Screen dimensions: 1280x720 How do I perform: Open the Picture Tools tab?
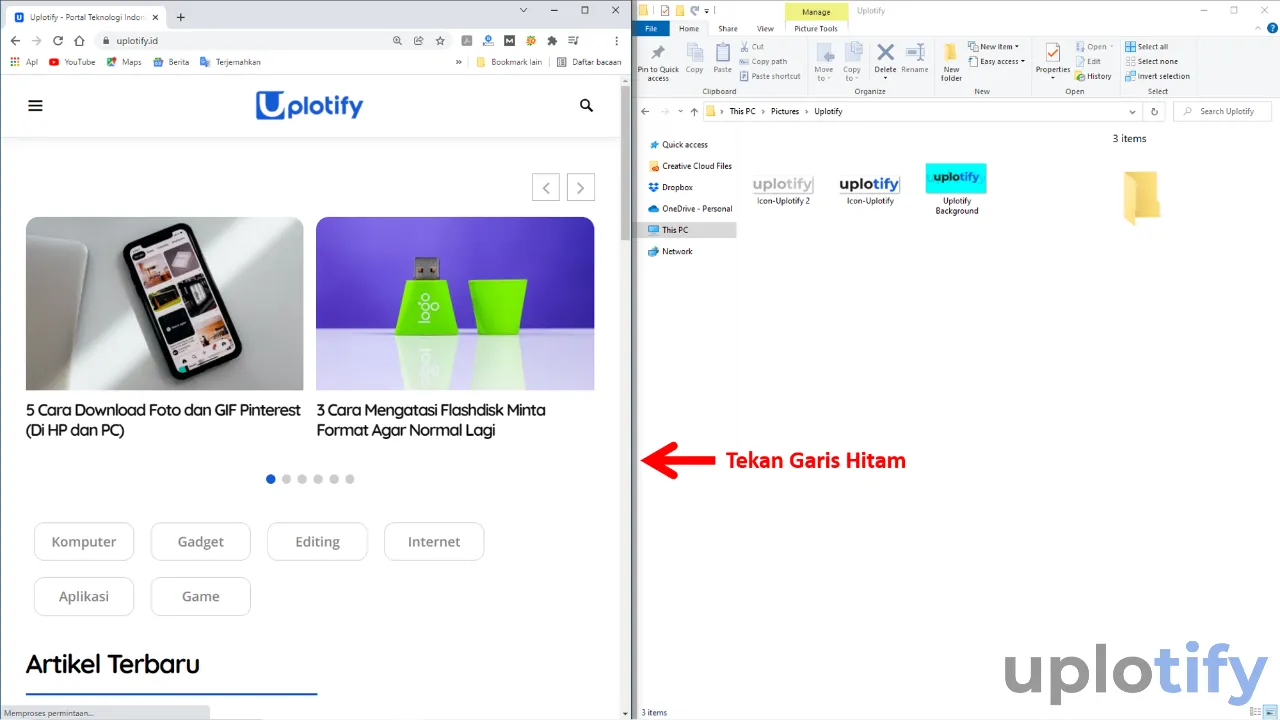pyautogui.click(x=816, y=28)
